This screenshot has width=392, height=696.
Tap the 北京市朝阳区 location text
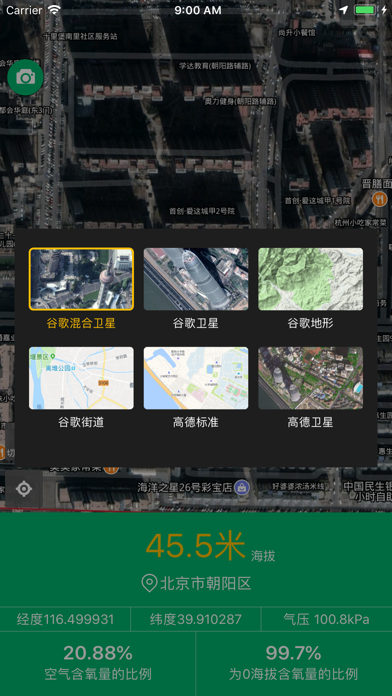[206, 583]
